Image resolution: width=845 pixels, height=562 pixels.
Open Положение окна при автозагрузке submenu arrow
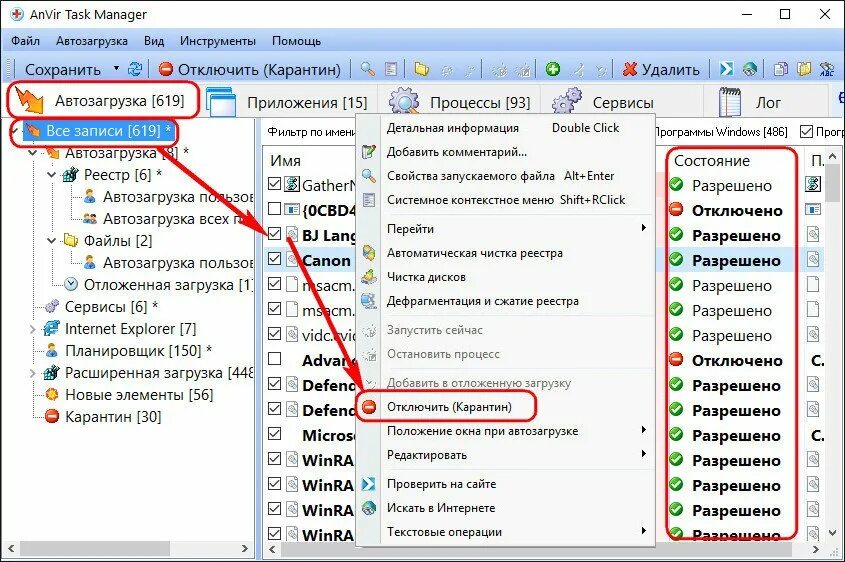coord(643,430)
